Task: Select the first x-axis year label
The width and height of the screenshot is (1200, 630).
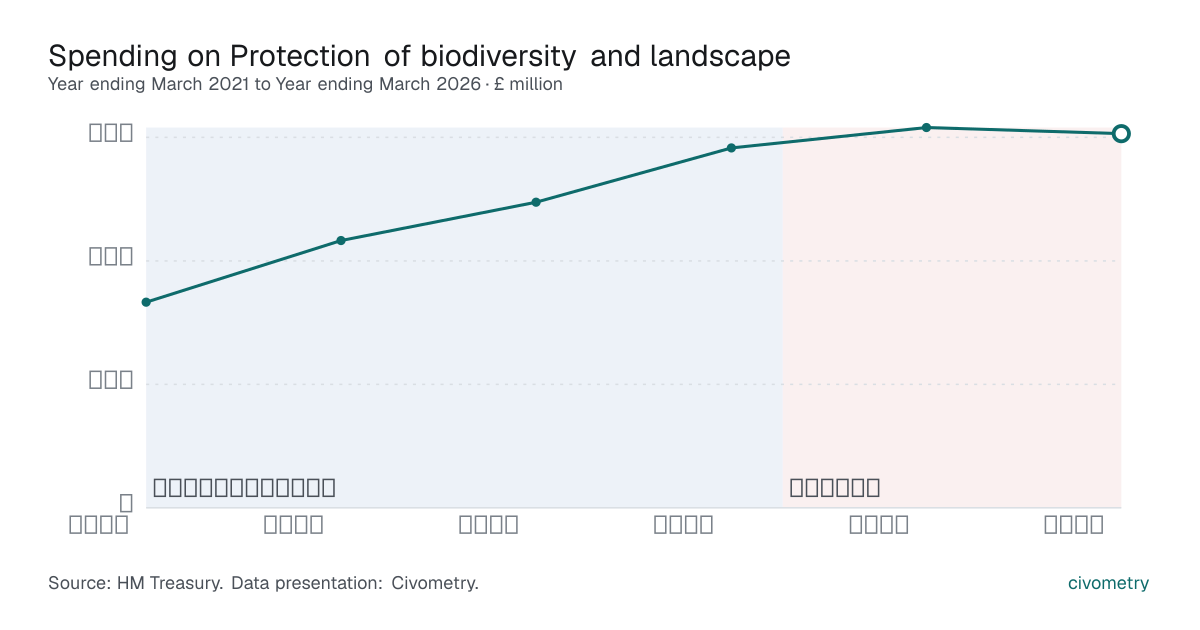Action: [99, 524]
